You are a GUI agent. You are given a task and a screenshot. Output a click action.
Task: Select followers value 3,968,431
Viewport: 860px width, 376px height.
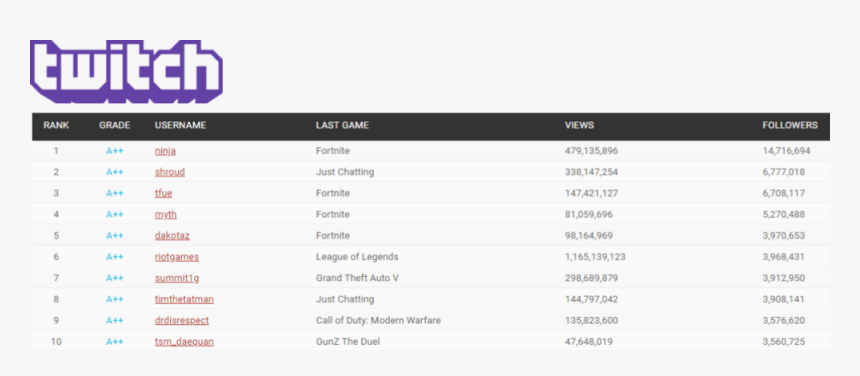click(x=784, y=257)
